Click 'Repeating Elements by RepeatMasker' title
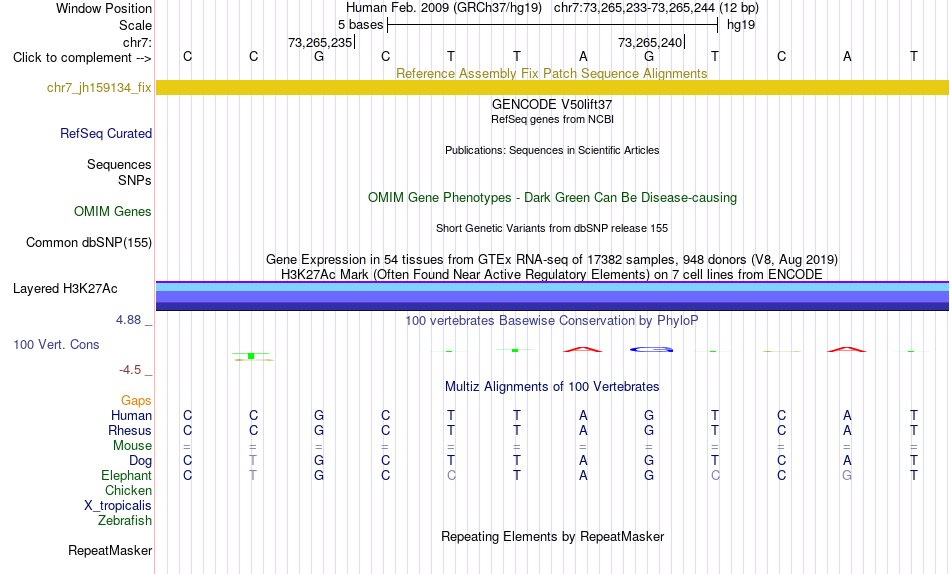This screenshot has height=574, width=950. pos(553,536)
